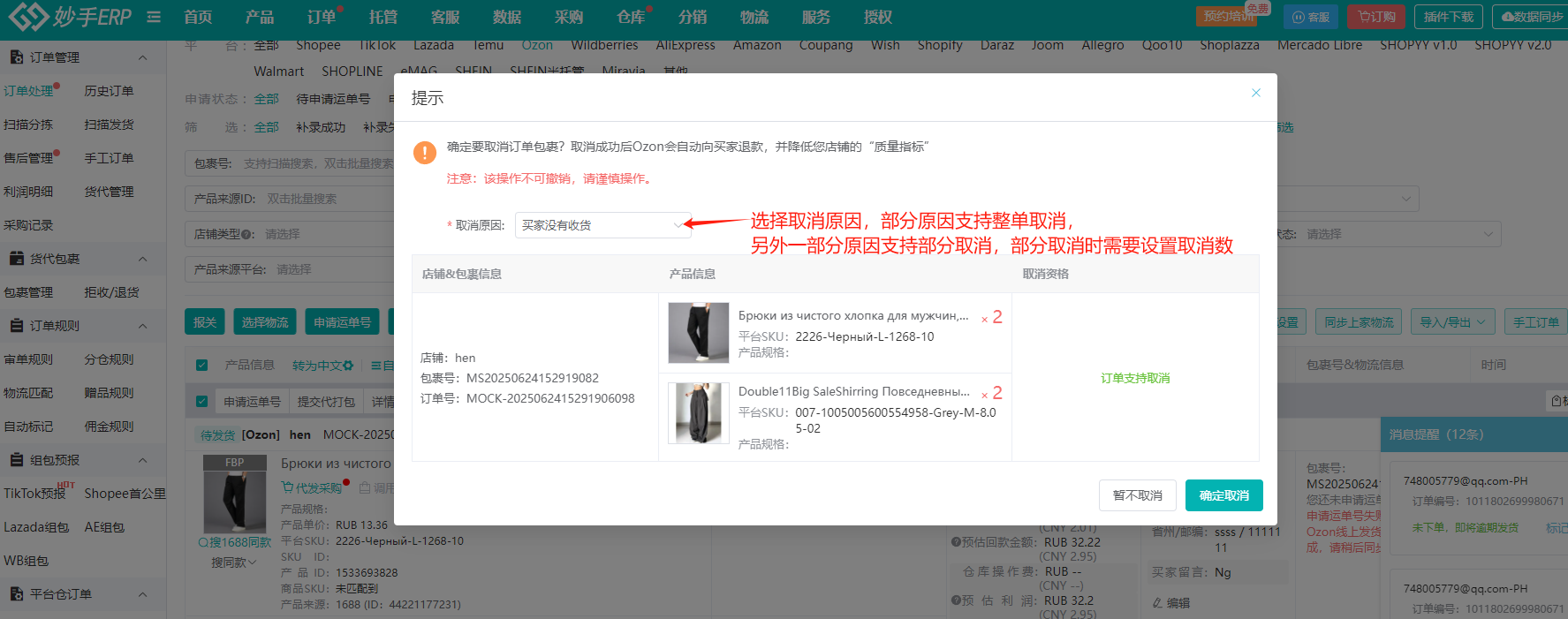The height and width of the screenshot is (619, 1568).
Task: Toggle the checkbox beside 申请运单号 row
Action: pyautogui.click(x=202, y=402)
